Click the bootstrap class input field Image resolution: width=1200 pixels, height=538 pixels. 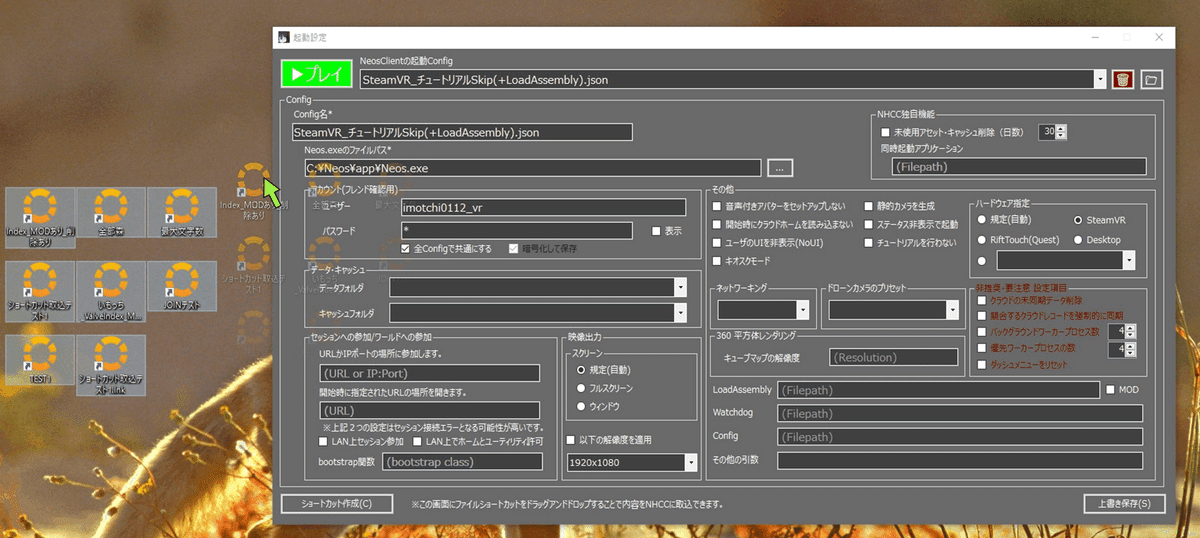[461, 462]
